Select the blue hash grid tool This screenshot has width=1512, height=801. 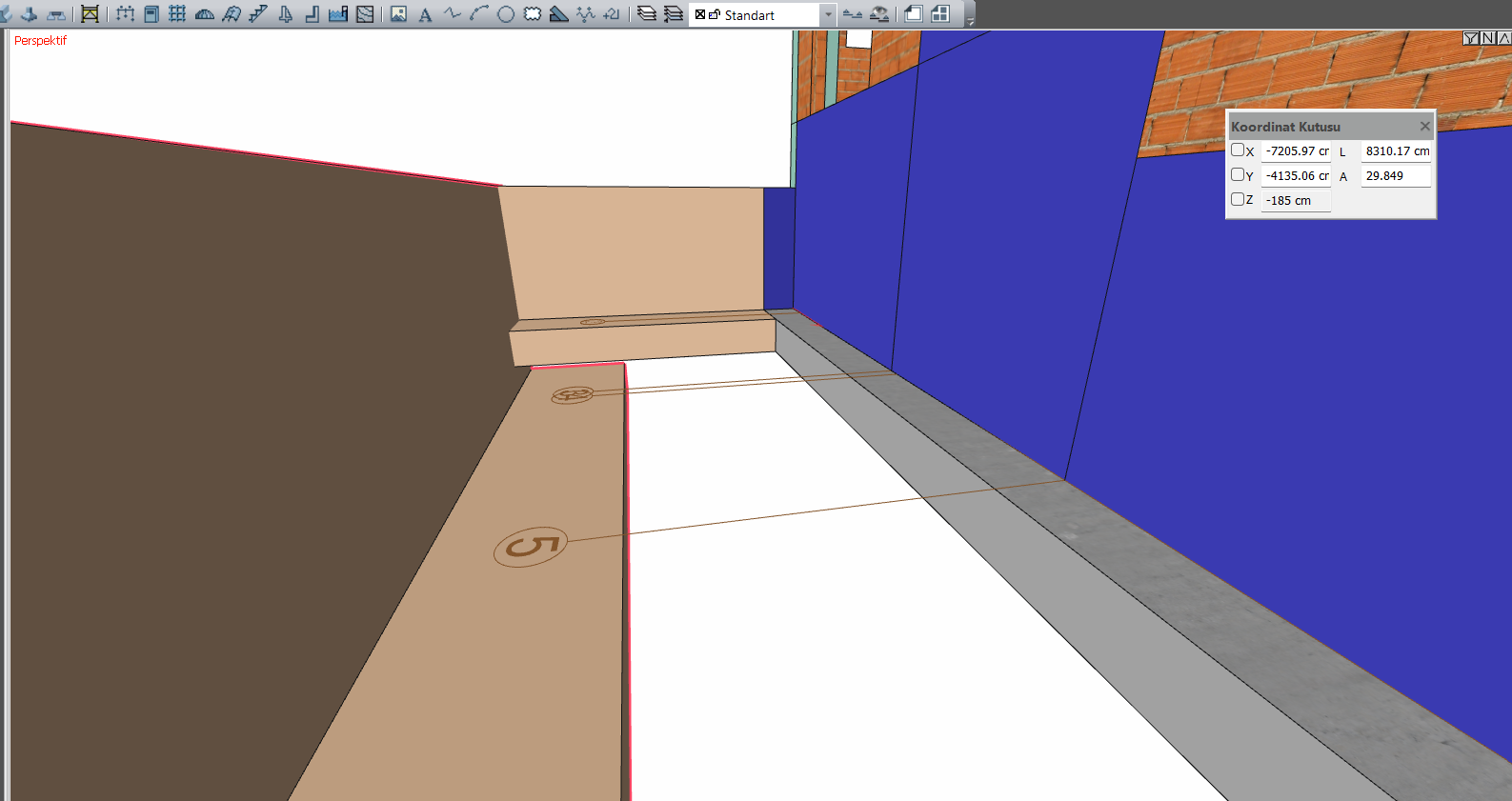(177, 14)
